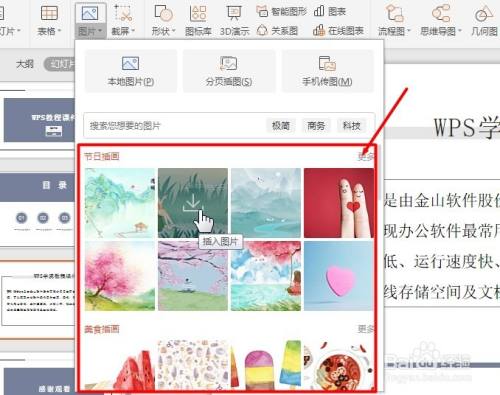
Task: Switch to the 大纲 outline tab
Action: pyautogui.click(x=25, y=64)
